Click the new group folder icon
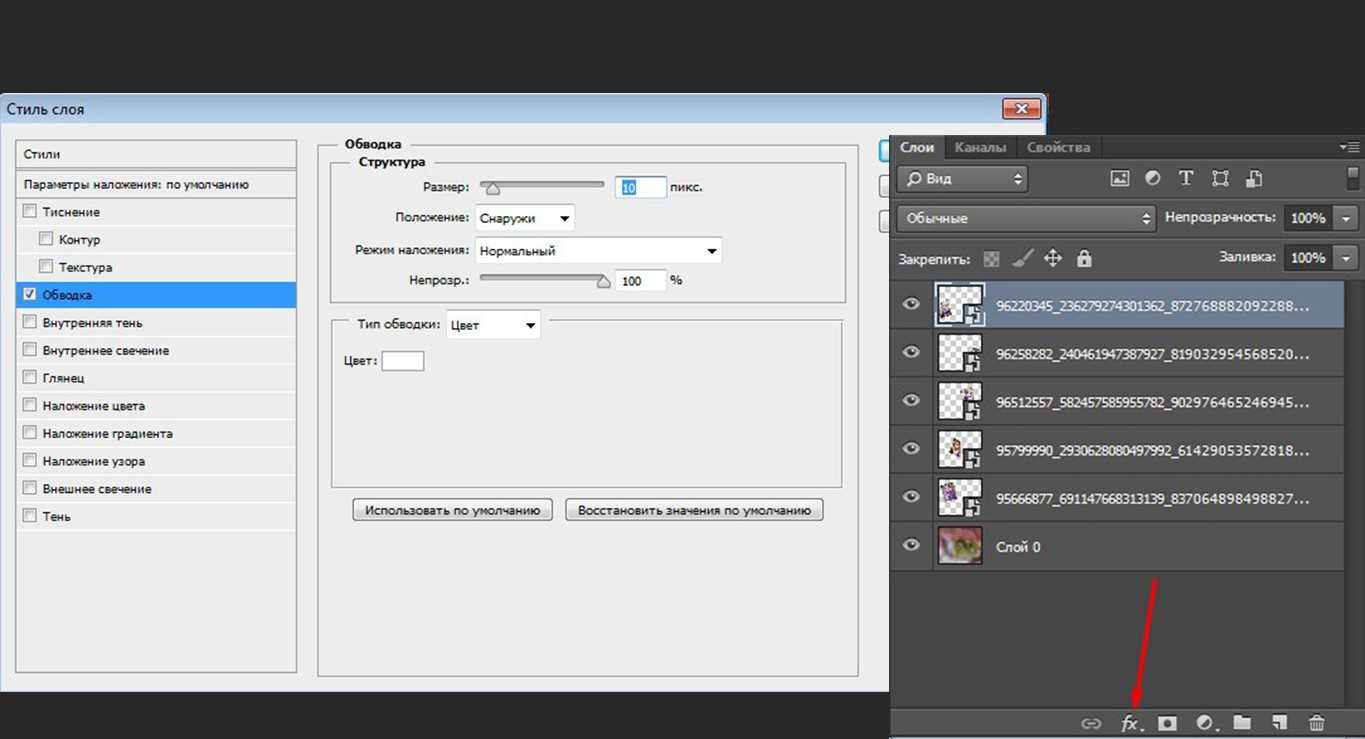1365x739 pixels. [1242, 723]
